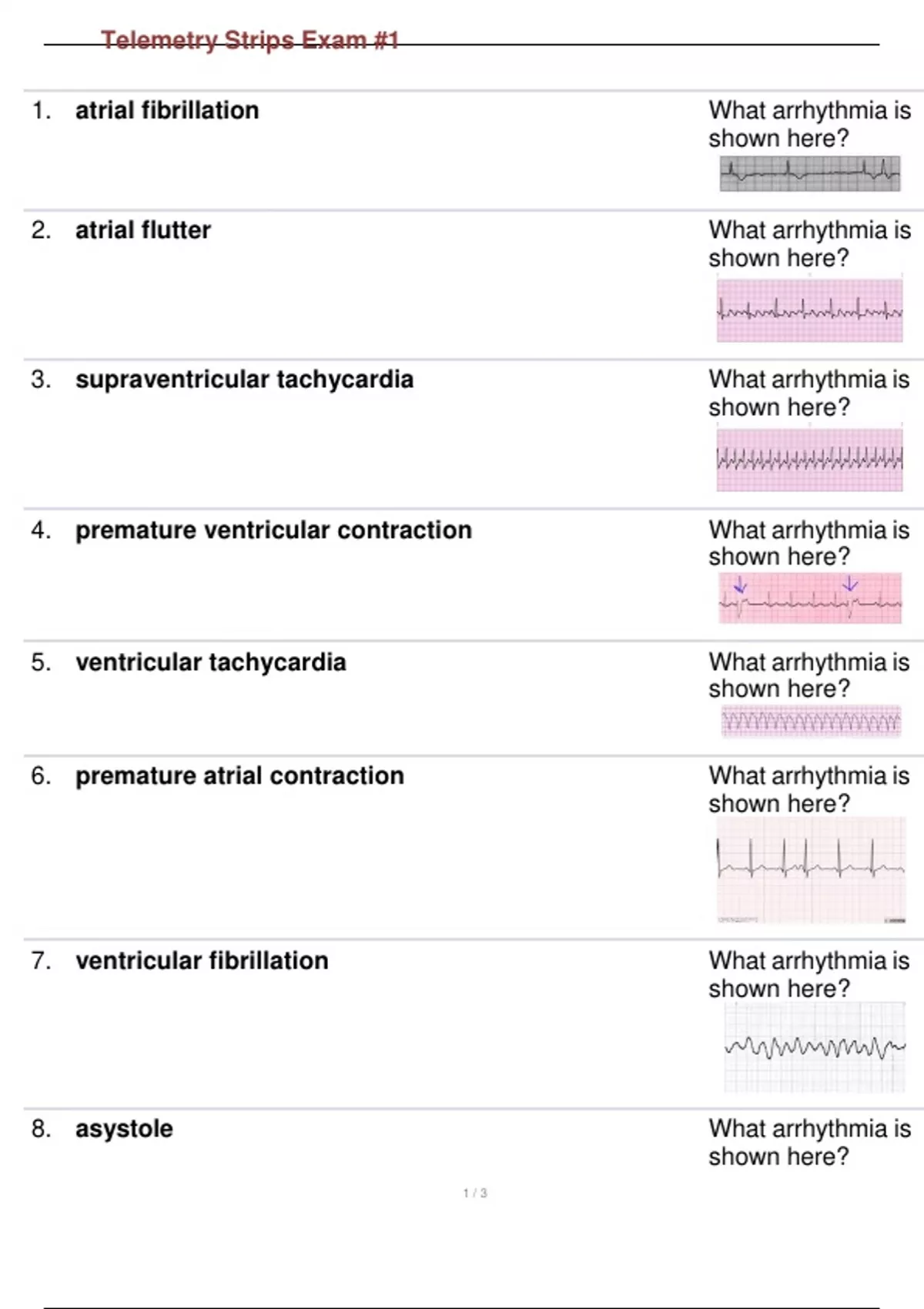Click the "1 / 3" page indicator
The image size is (924, 1309).
point(475,1193)
